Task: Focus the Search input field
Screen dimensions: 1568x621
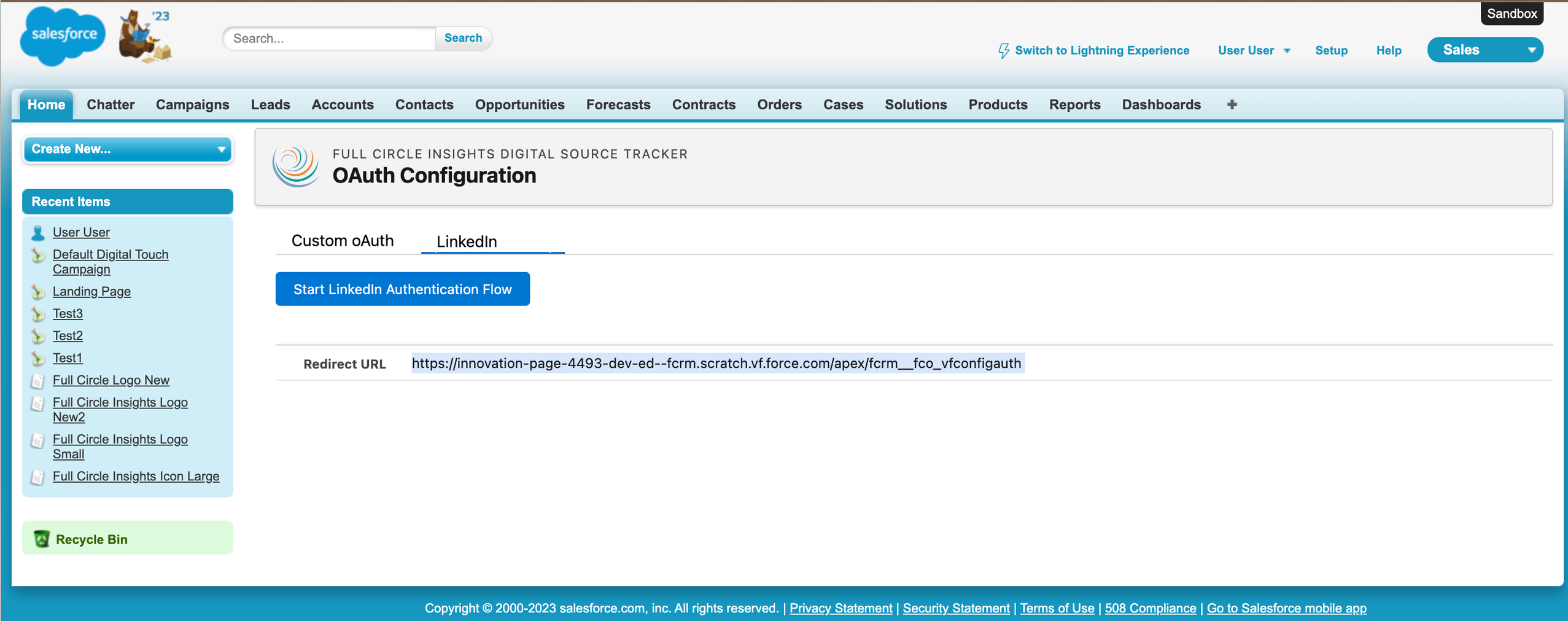Action: [x=329, y=38]
